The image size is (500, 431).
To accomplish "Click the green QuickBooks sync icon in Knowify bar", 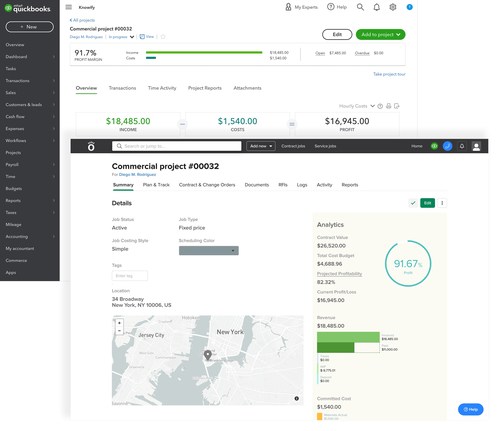I will point(434,146).
